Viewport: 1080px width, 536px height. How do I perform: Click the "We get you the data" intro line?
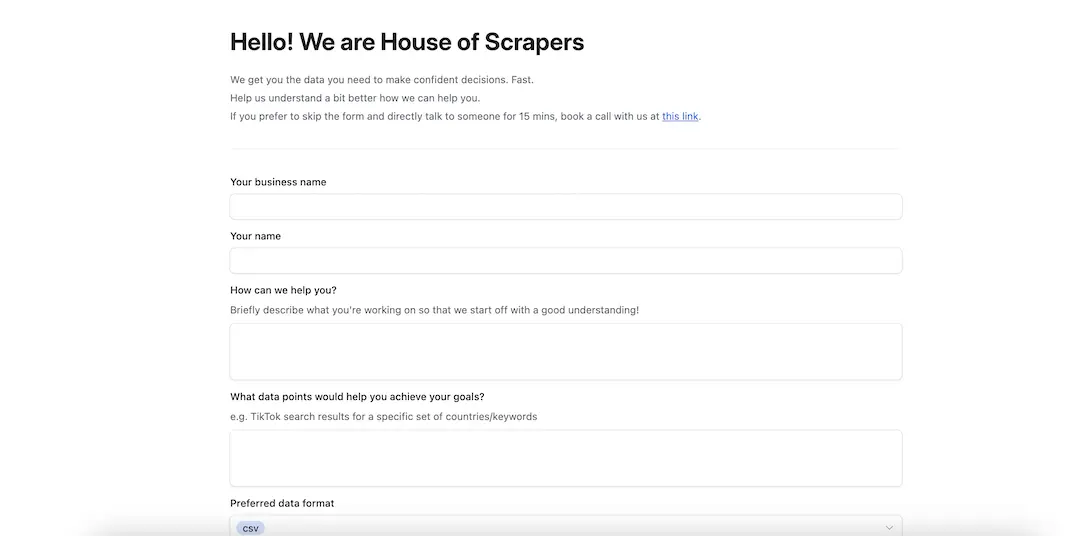(x=382, y=80)
